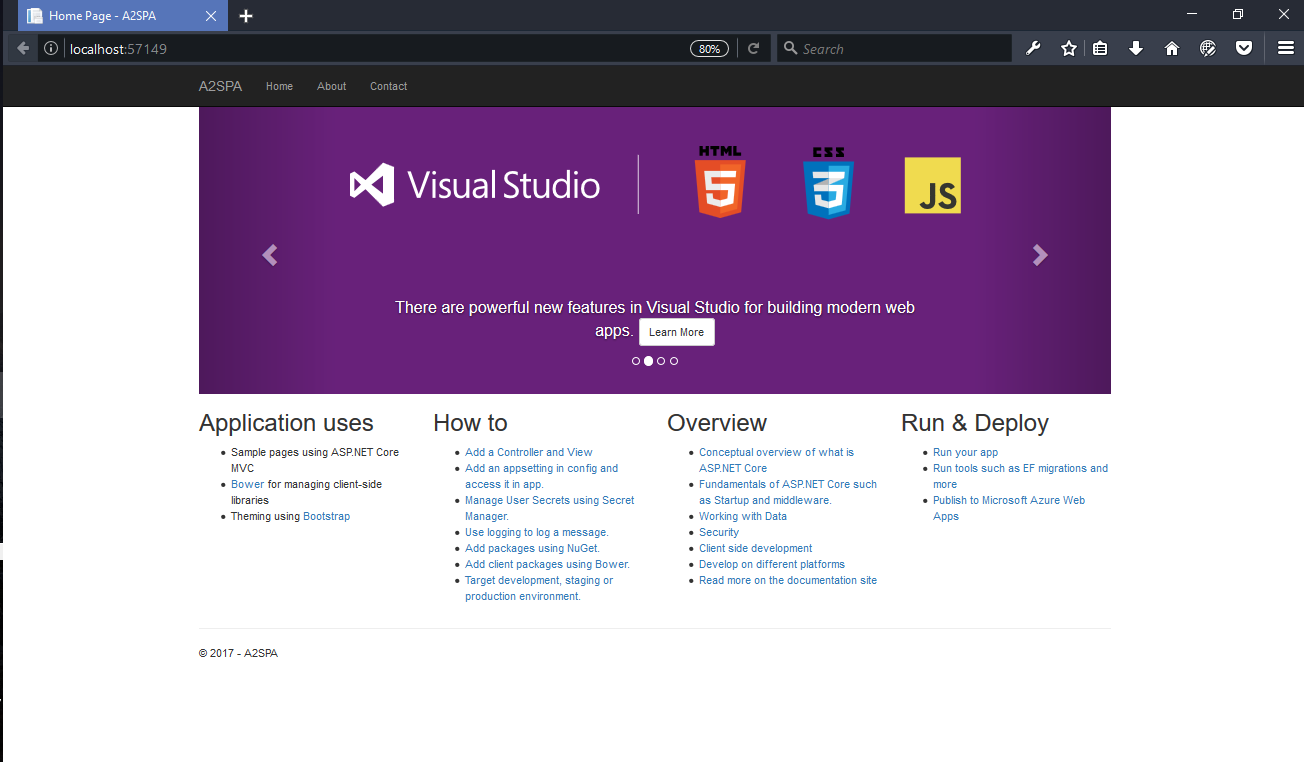The width and height of the screenshot is (1304, 762).
Task: Click Sample pages using ASP.NET Core MVC text
Action: click(x=315, y=460)
